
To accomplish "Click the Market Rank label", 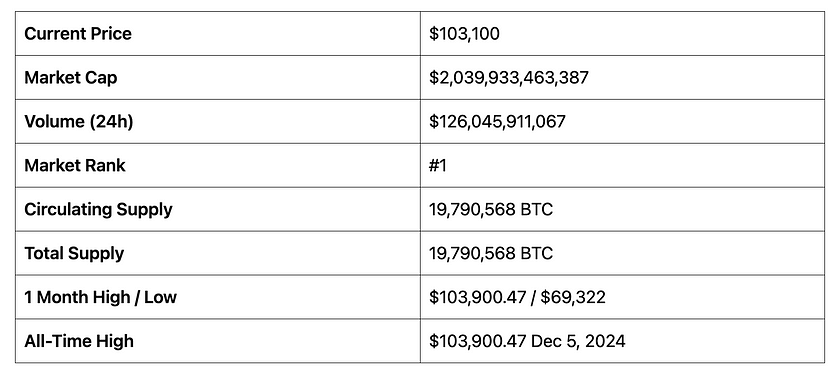I will [75, 165].
